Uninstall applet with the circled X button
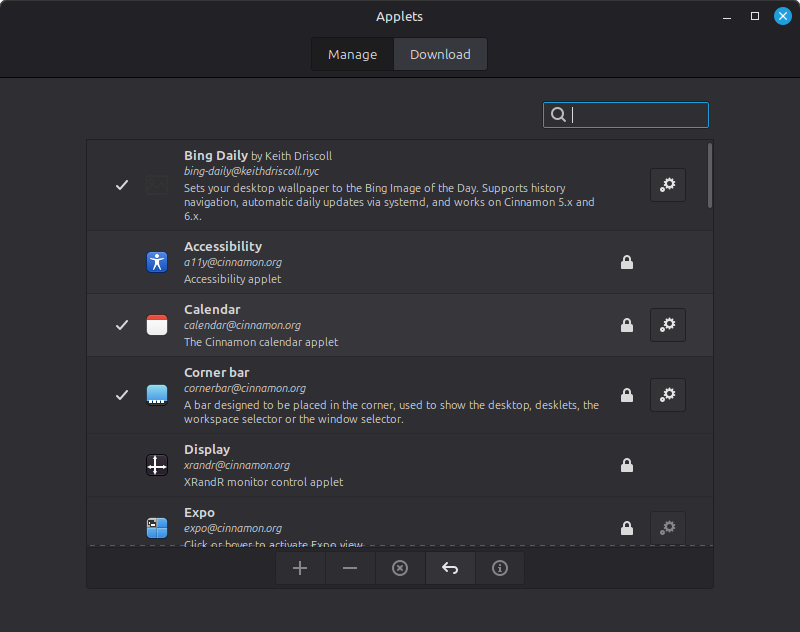This screenshot has width=800, height=632. [400, 568]
